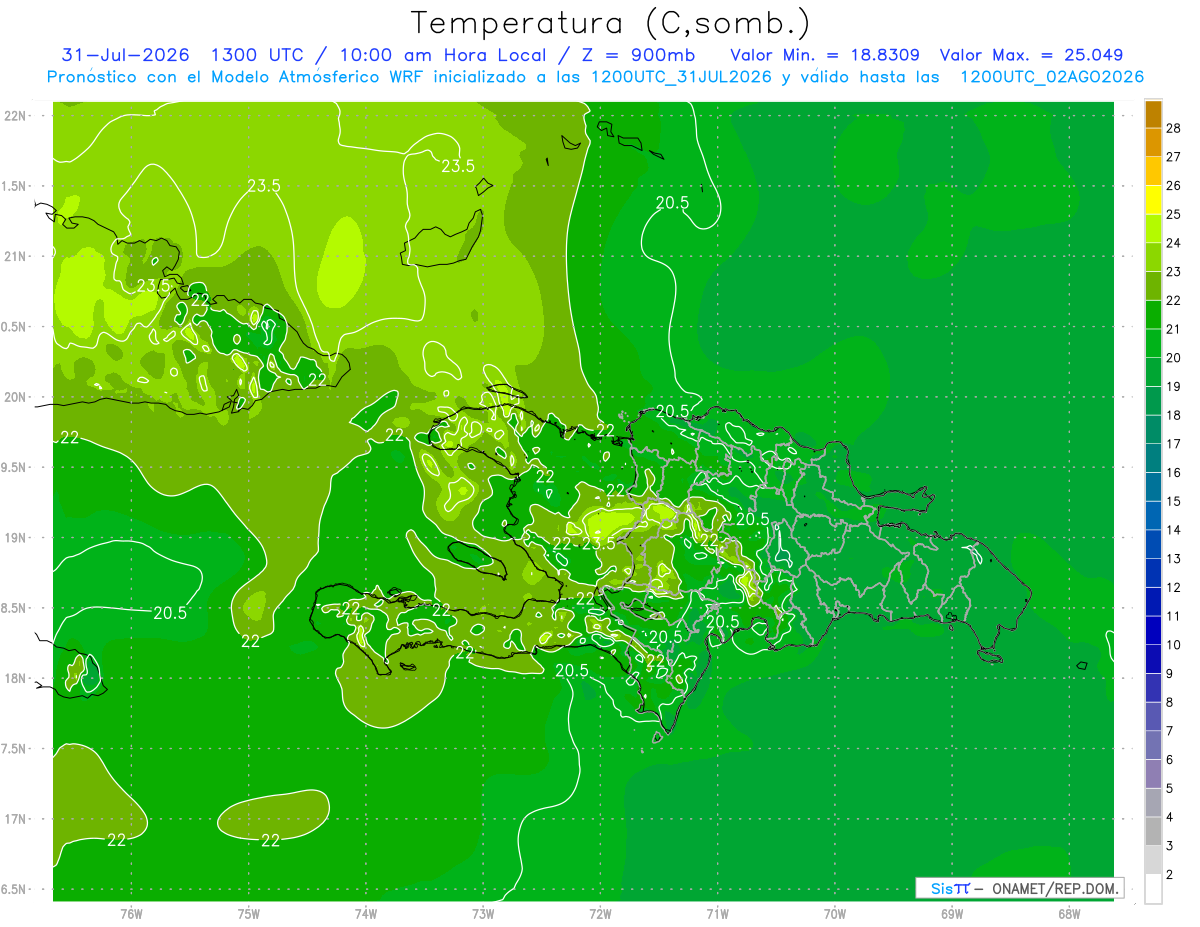Click the "21N" latitude axis label
Screen dimensions: 1200x927
coord(16,257)
